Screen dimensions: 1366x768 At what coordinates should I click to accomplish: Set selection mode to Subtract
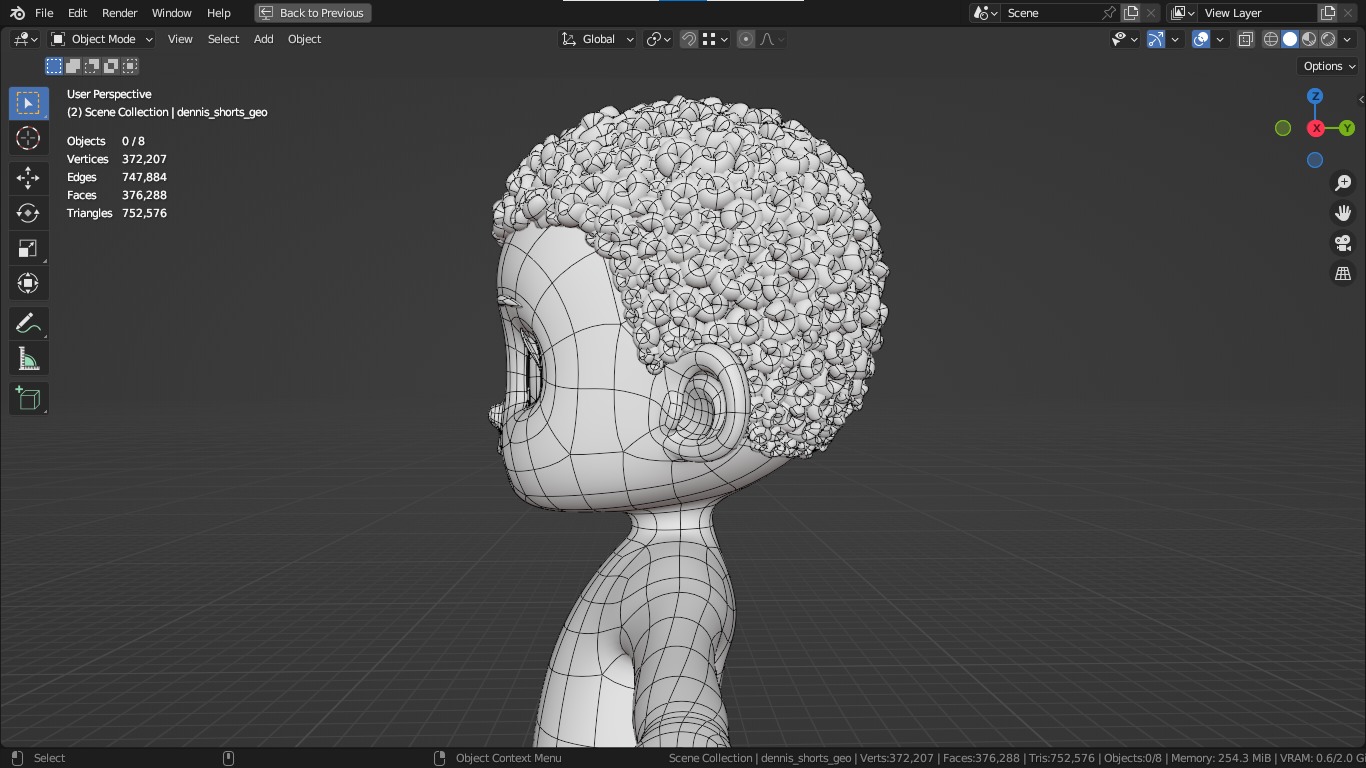pyautogui.click(x=92, y=66)
